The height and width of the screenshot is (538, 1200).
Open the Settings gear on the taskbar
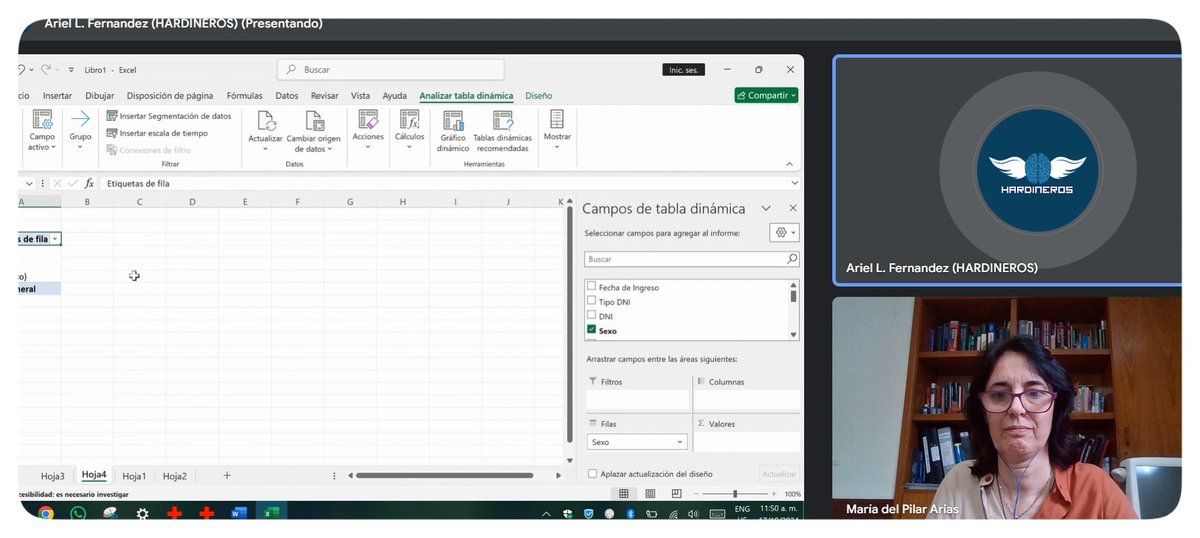click(x=142, y=513)
